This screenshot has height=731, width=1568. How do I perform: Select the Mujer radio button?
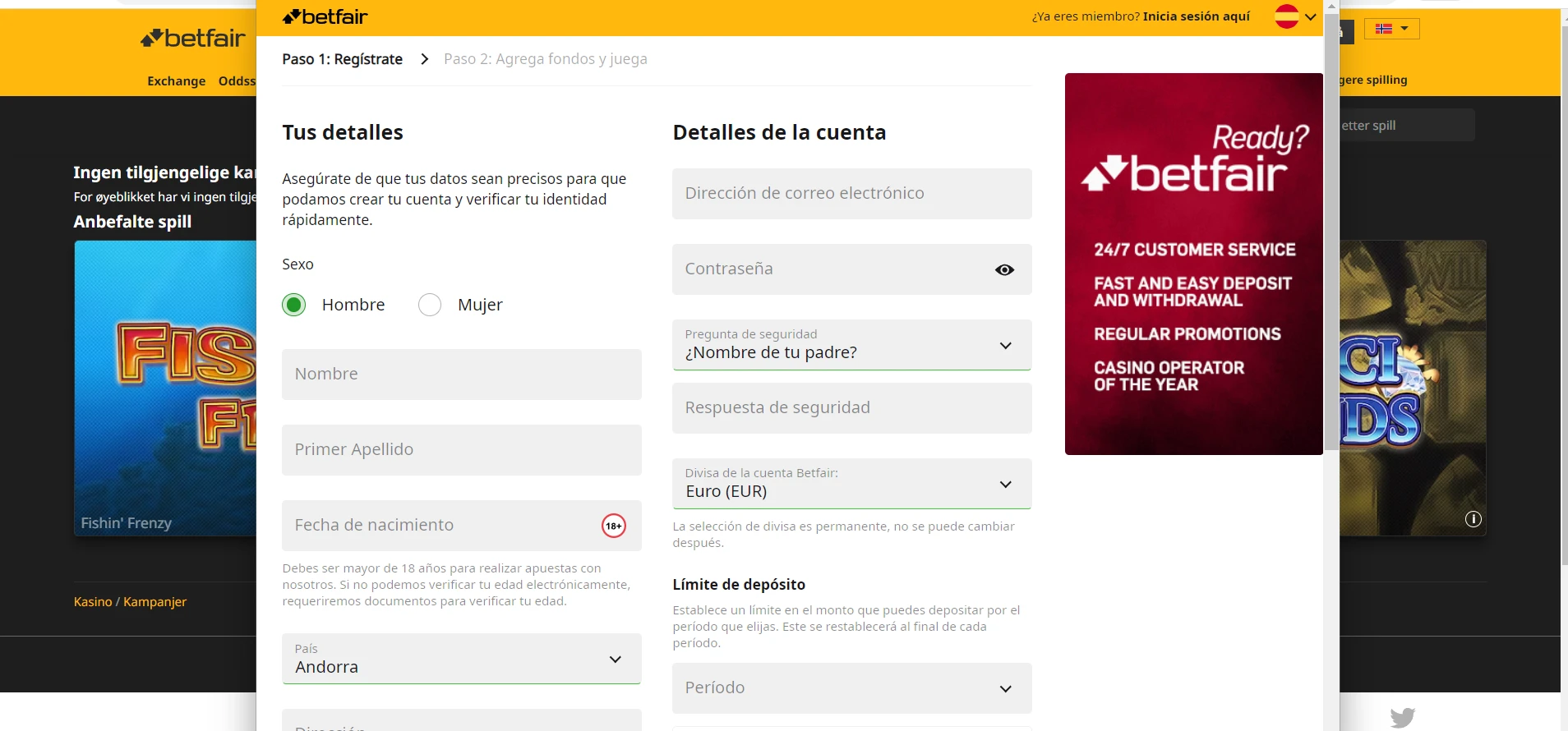coord(430,305)
